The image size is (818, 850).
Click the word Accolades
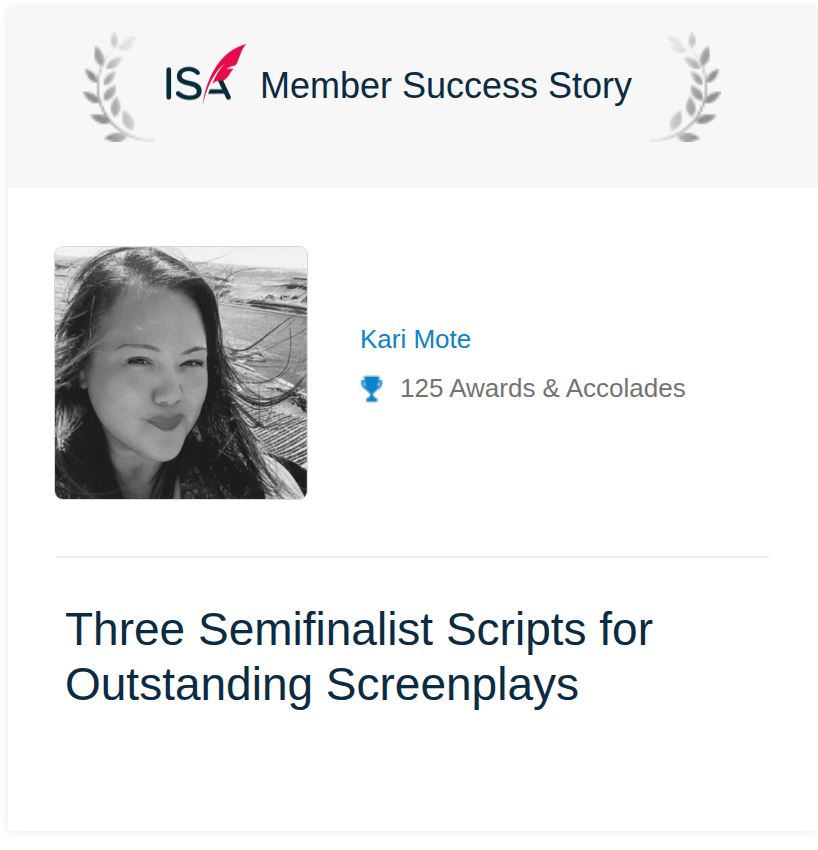(x=626, y=389)
